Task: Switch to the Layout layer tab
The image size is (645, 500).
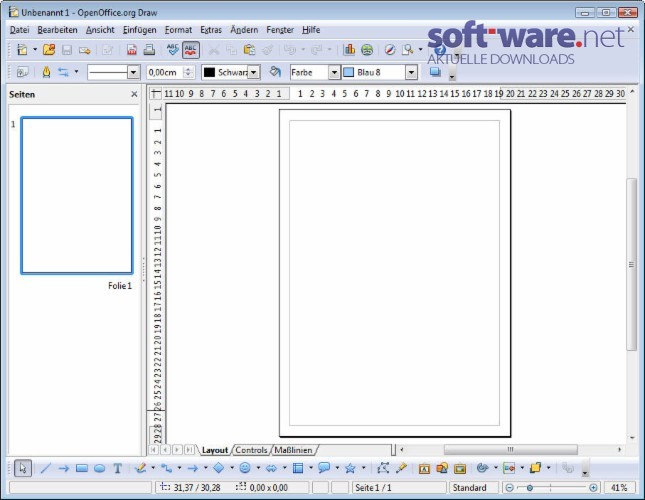Action: pos(214,450)
